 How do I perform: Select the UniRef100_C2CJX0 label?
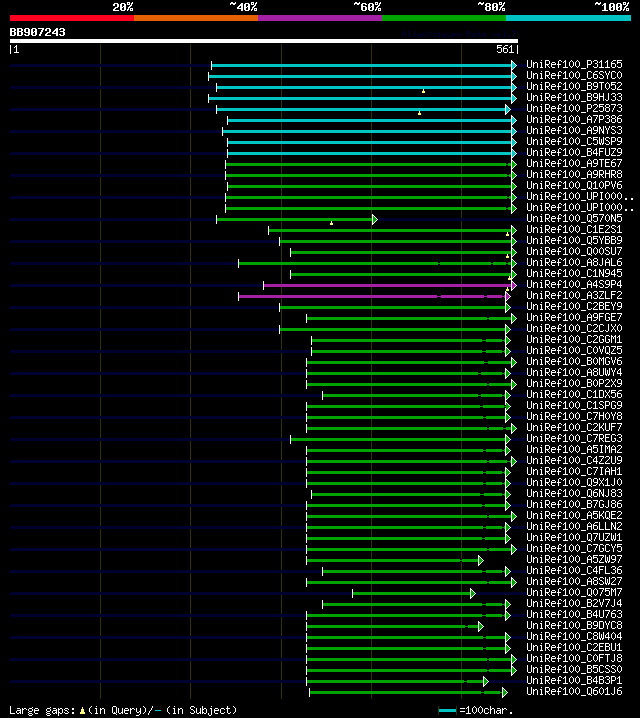[x=574, y=328]
